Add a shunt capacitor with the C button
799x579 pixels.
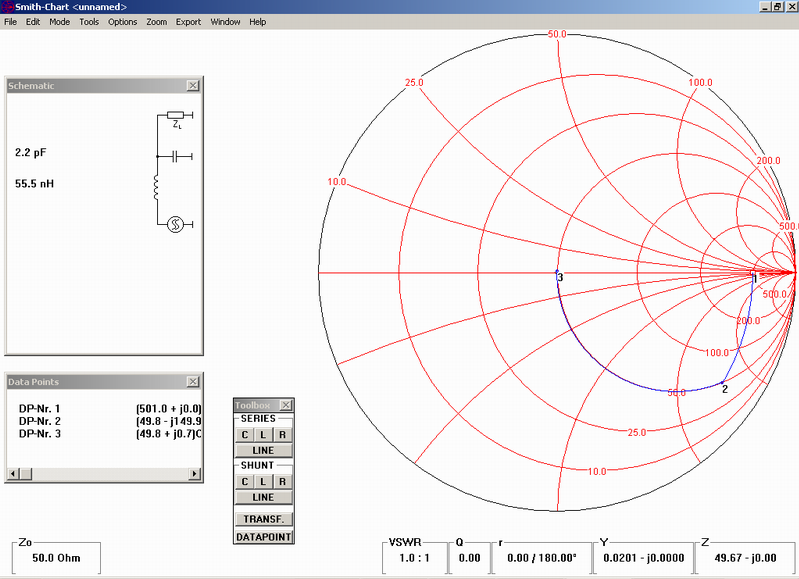[245, 482]
